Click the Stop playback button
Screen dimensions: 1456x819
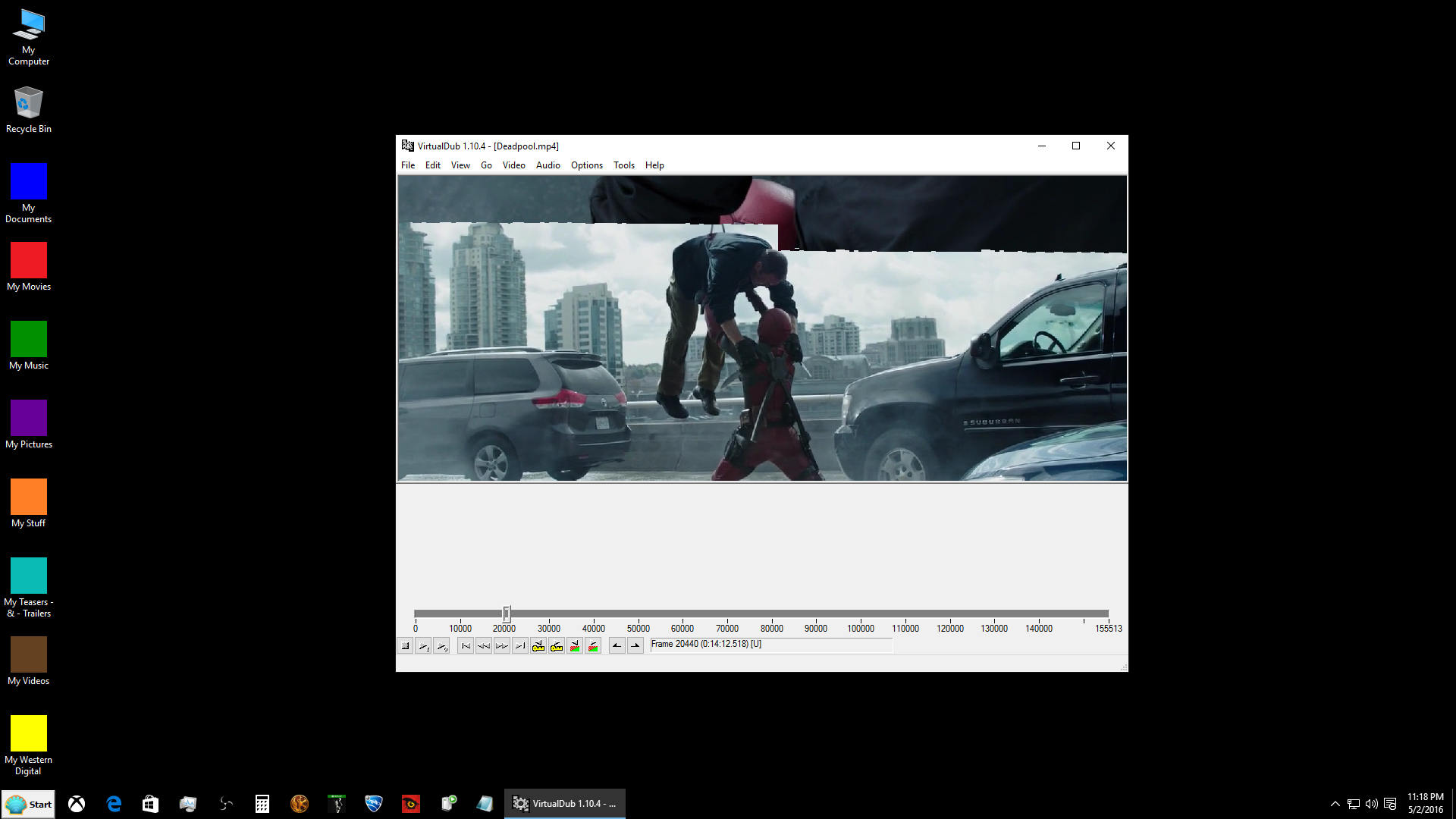(406, 646)
